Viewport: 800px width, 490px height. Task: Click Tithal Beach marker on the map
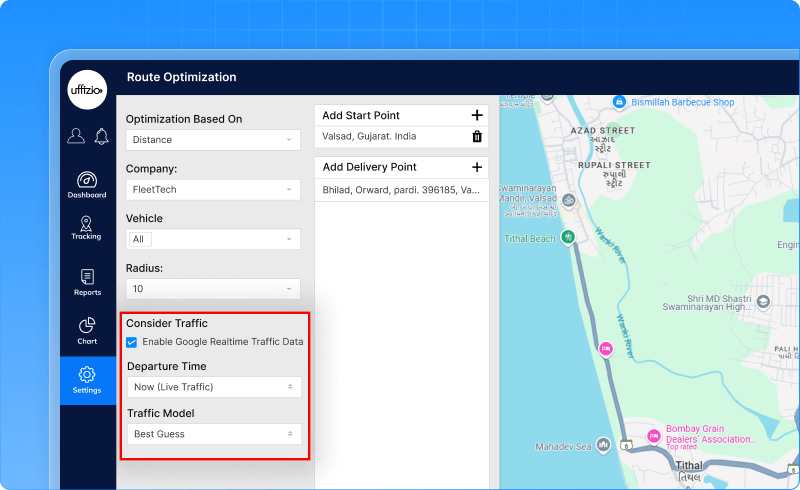567,238
